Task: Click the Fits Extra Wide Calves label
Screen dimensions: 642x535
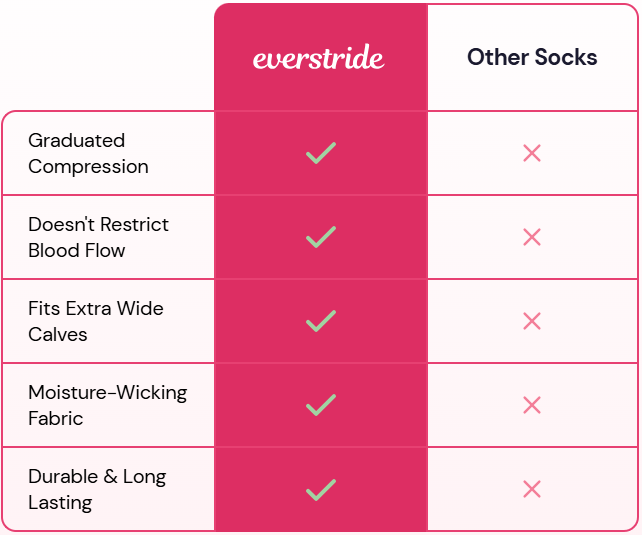Action: coord(95,321)
